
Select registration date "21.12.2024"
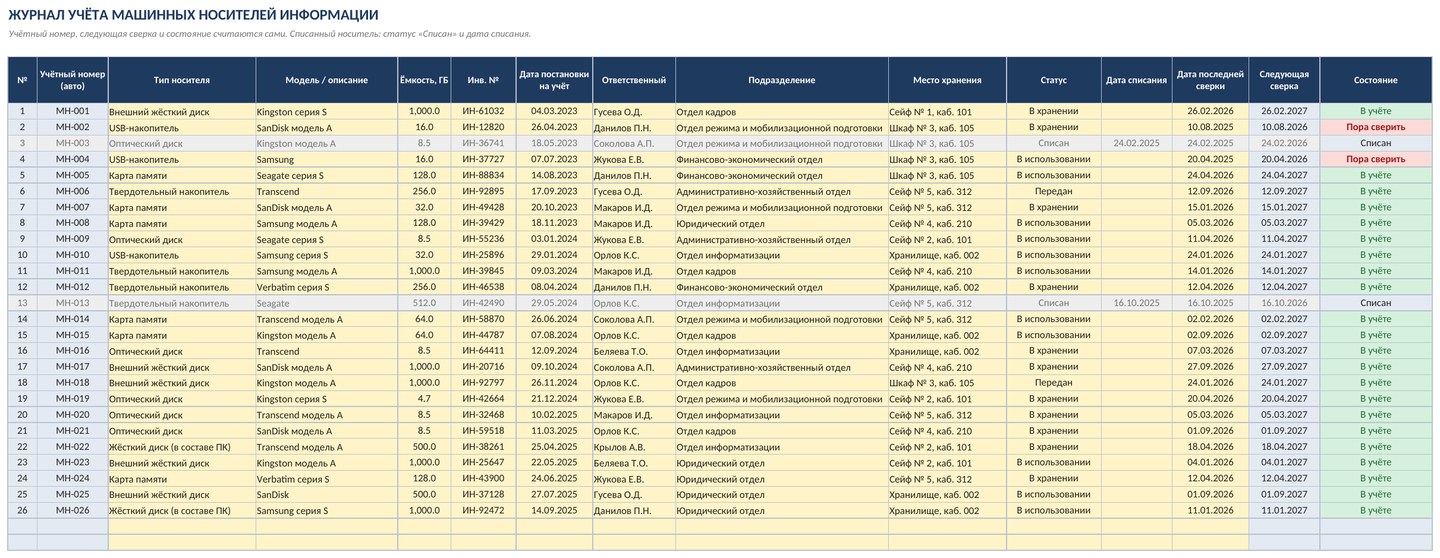click(554, 399)
